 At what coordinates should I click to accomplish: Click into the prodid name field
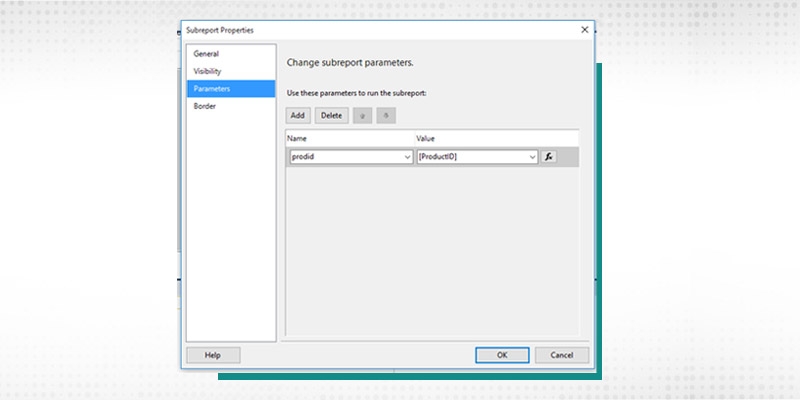point(344,157)
